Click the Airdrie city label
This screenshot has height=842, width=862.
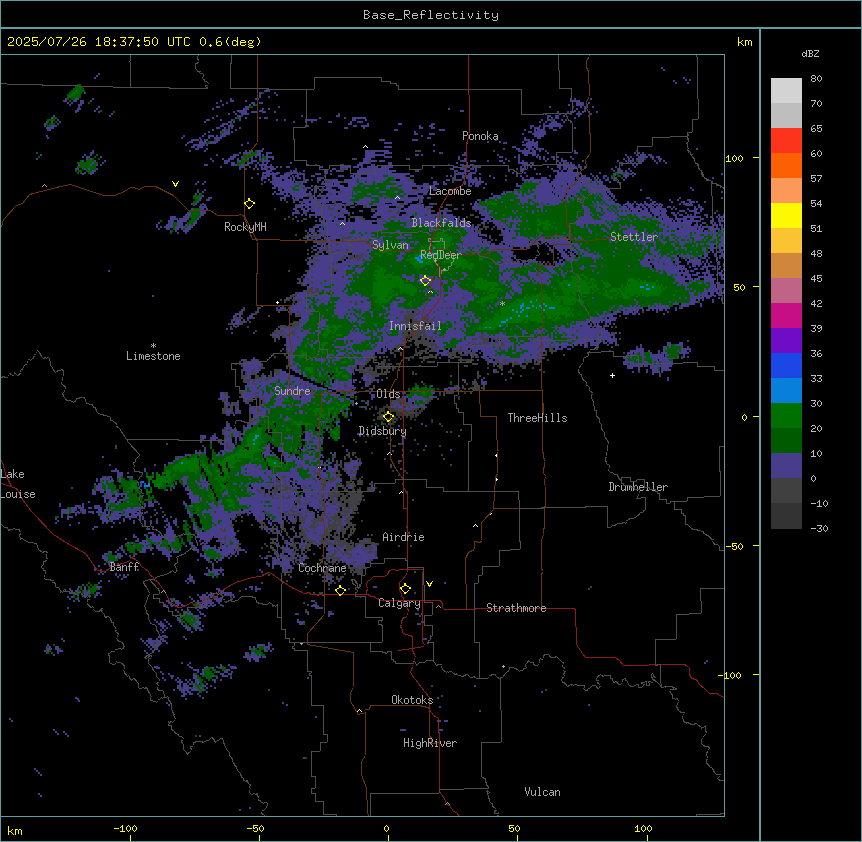tap(403, 537)
